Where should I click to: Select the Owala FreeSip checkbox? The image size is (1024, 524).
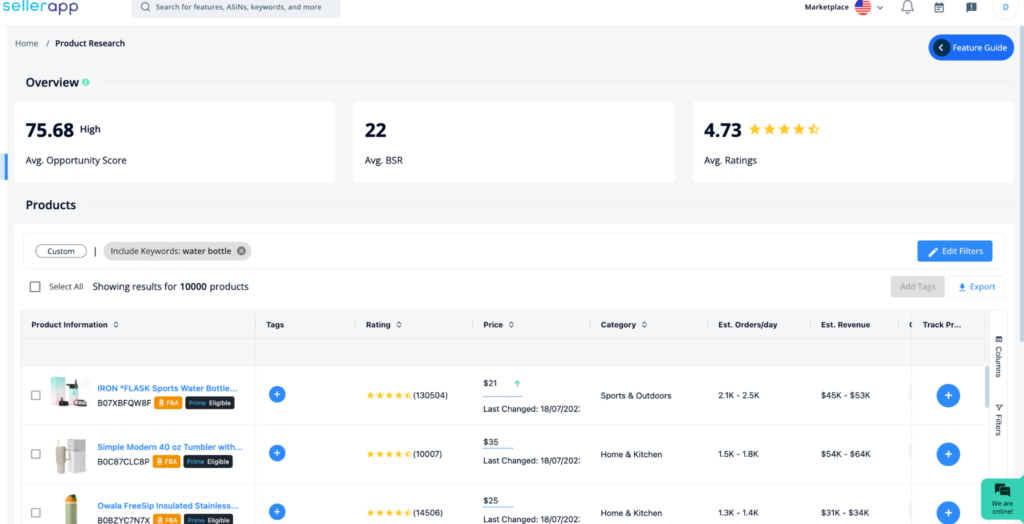tap(36, 513)
